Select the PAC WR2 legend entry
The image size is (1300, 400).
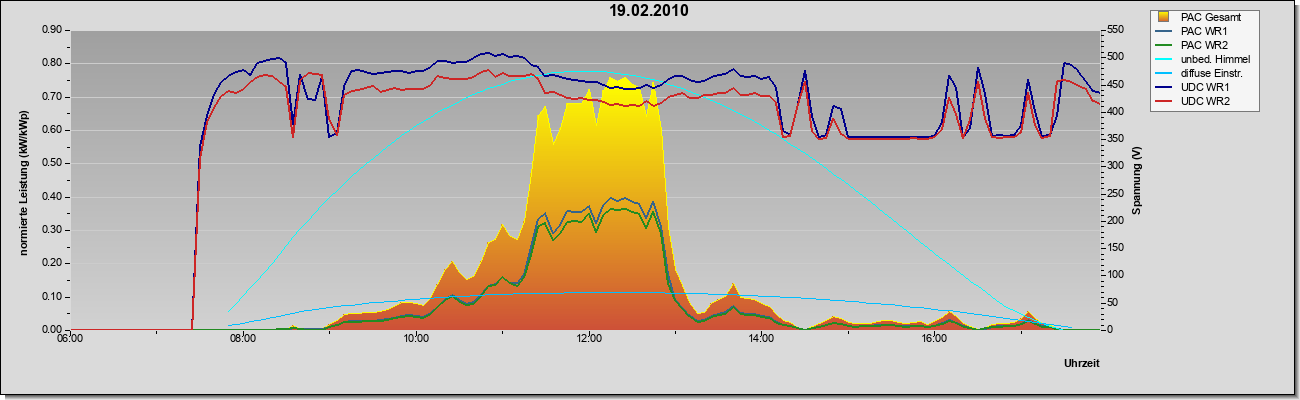pyautogui.click(x=1205, y=45)
